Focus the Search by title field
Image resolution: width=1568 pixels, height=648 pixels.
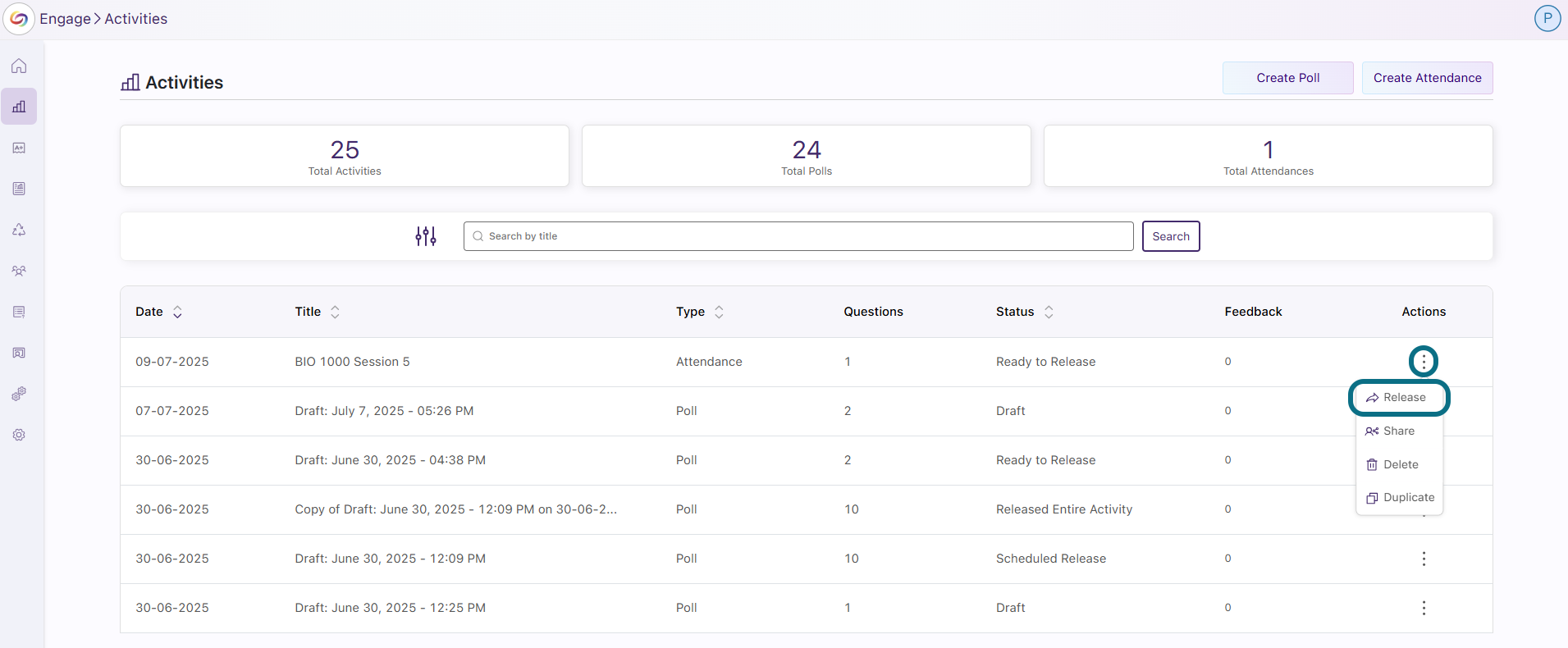point(798,236)
